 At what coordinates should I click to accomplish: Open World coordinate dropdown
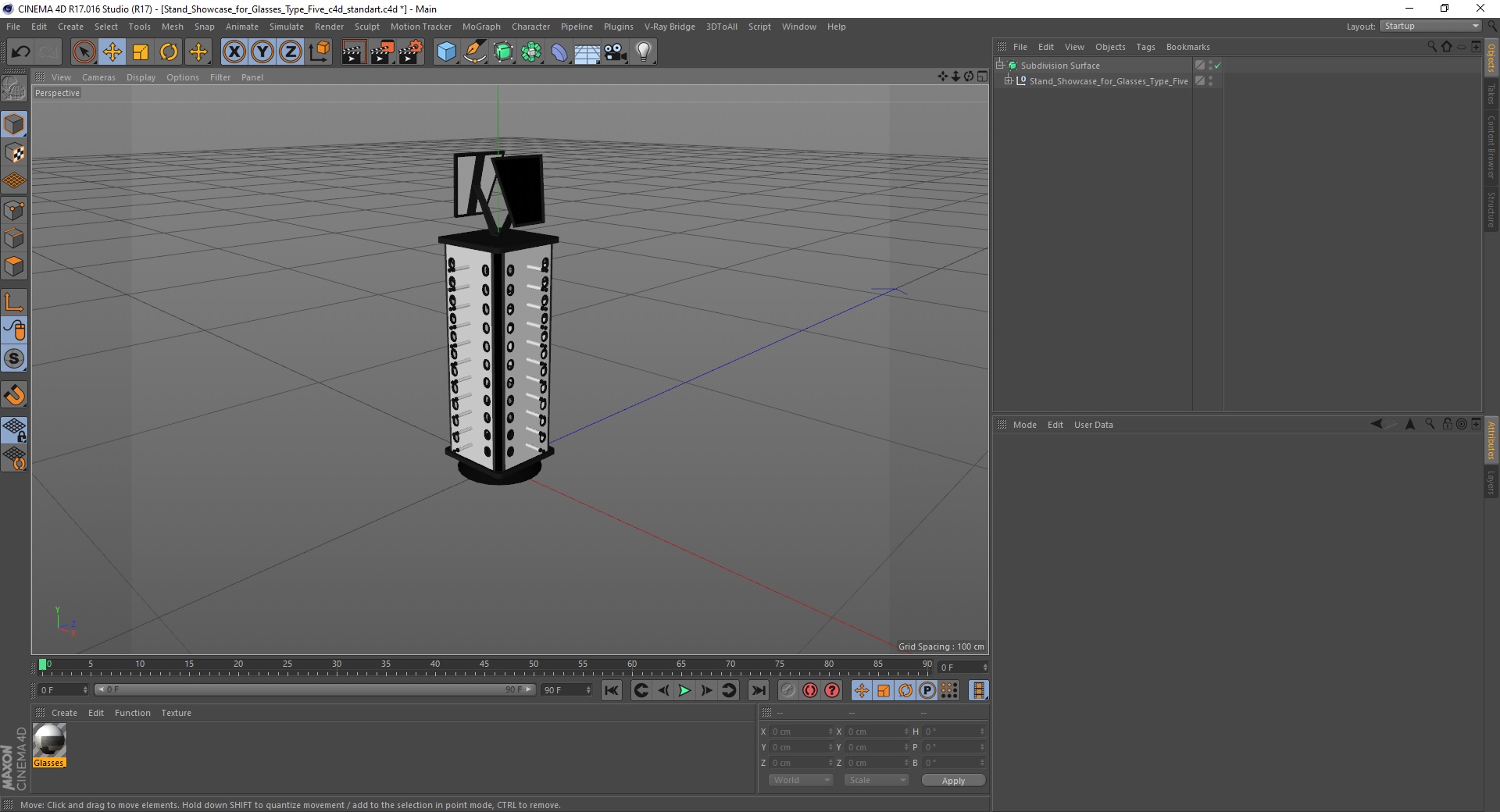(801, 780)
